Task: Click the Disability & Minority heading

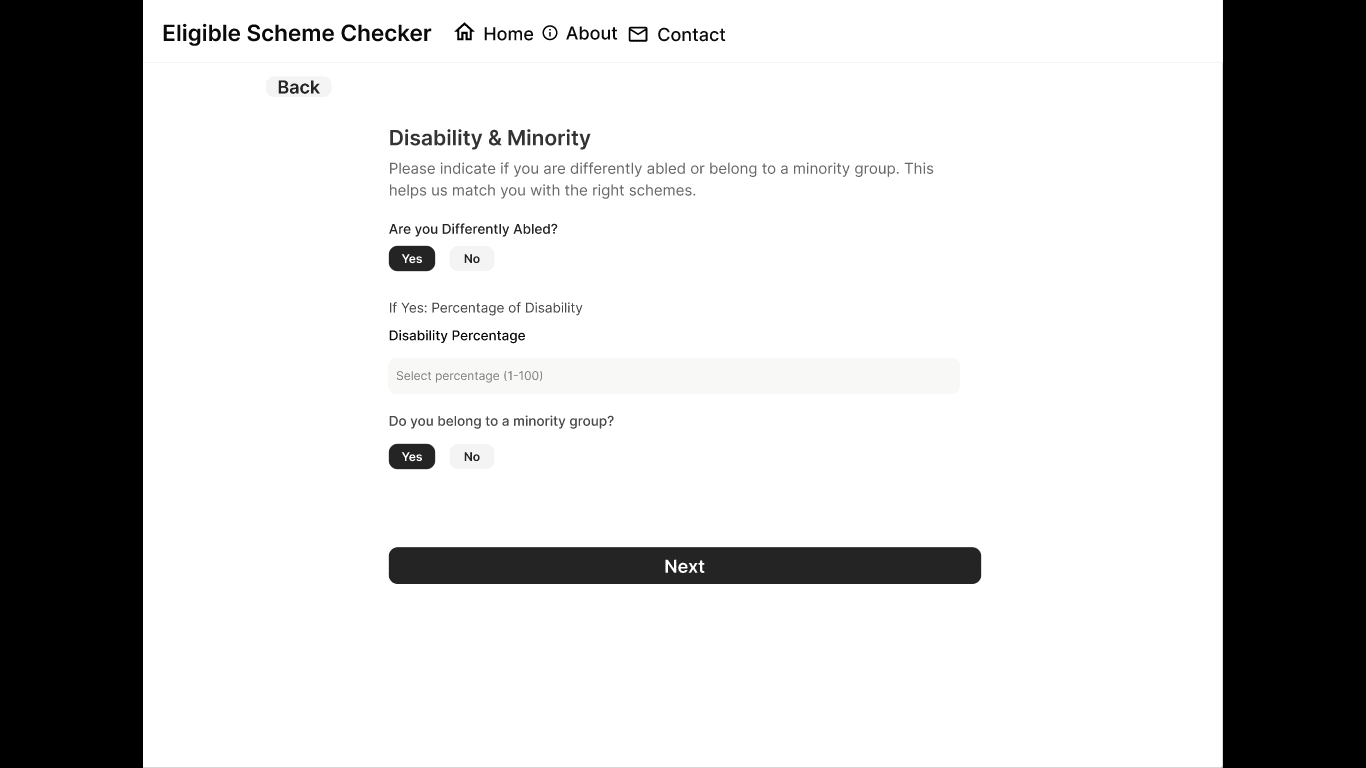Action: (490, 138)
